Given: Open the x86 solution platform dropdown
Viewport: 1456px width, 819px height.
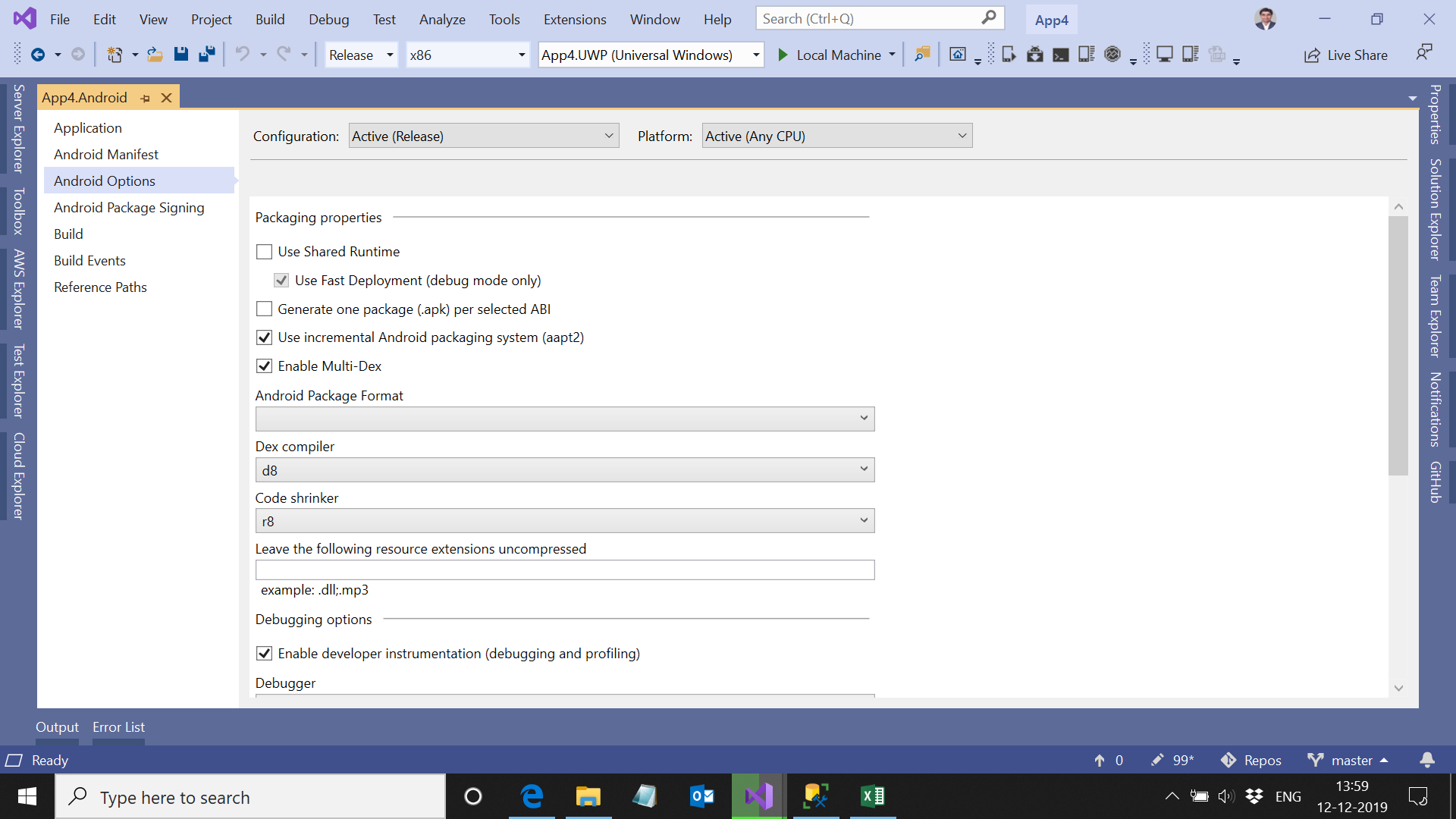Looking at the screenshot, I should pyautogui.click(x=467, y=55).
